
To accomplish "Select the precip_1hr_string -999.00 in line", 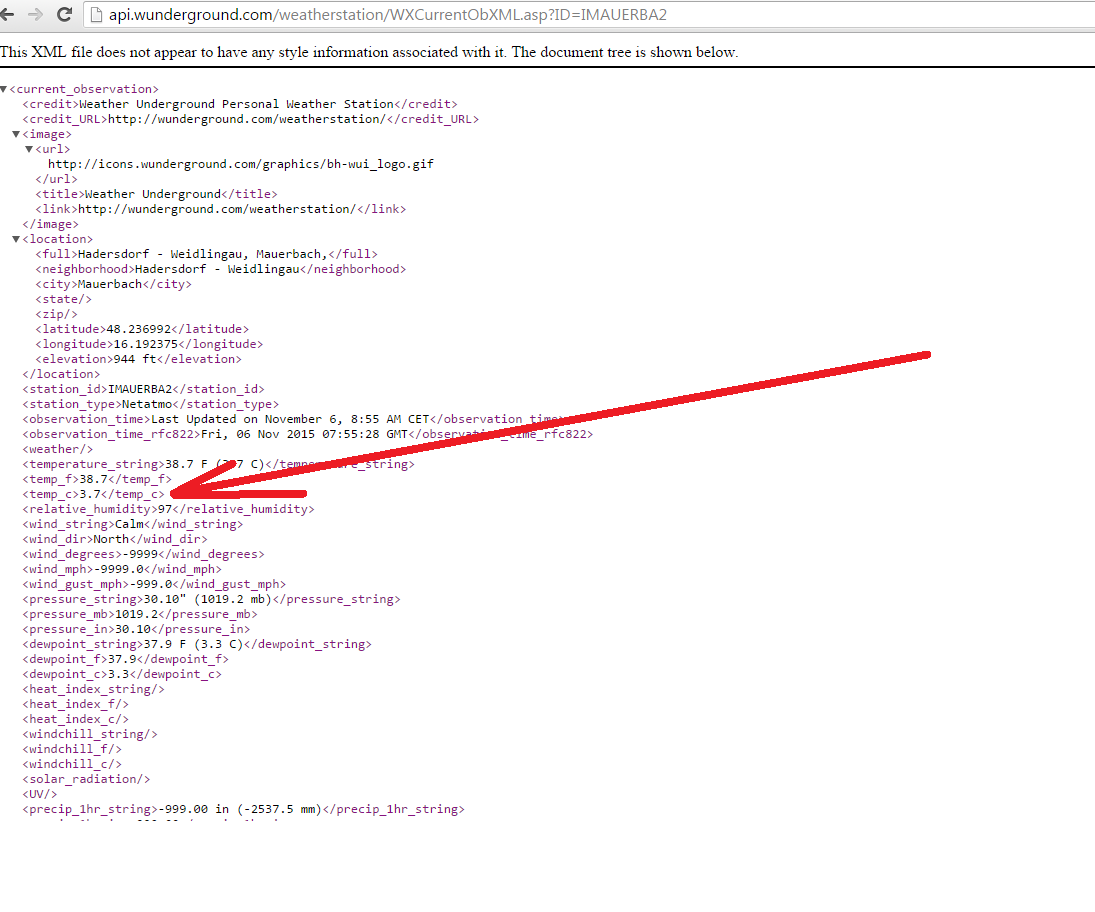I will coord(243,809).
